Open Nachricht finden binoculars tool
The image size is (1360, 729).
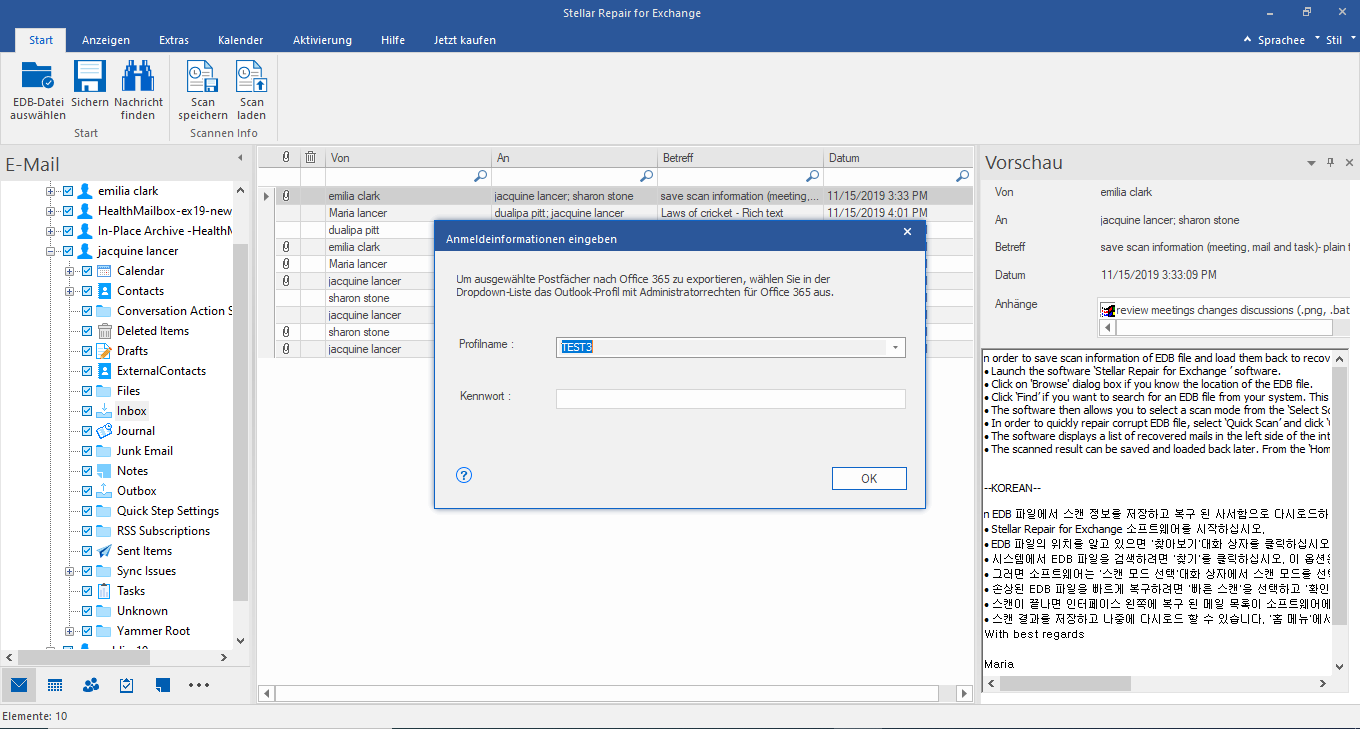tap(138, 78)
